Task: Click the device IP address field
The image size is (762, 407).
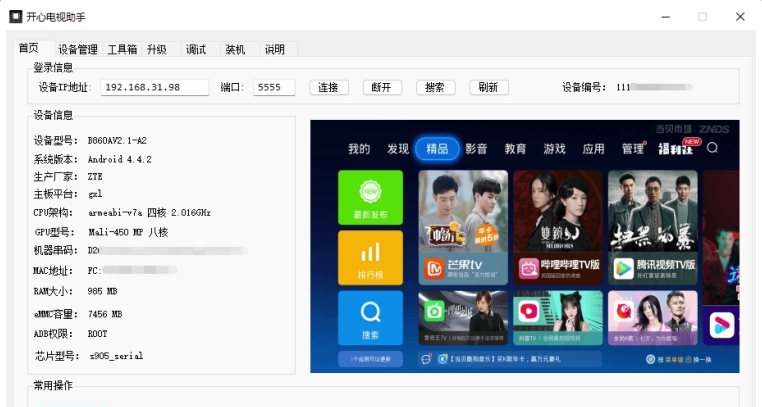Action: 155,87
